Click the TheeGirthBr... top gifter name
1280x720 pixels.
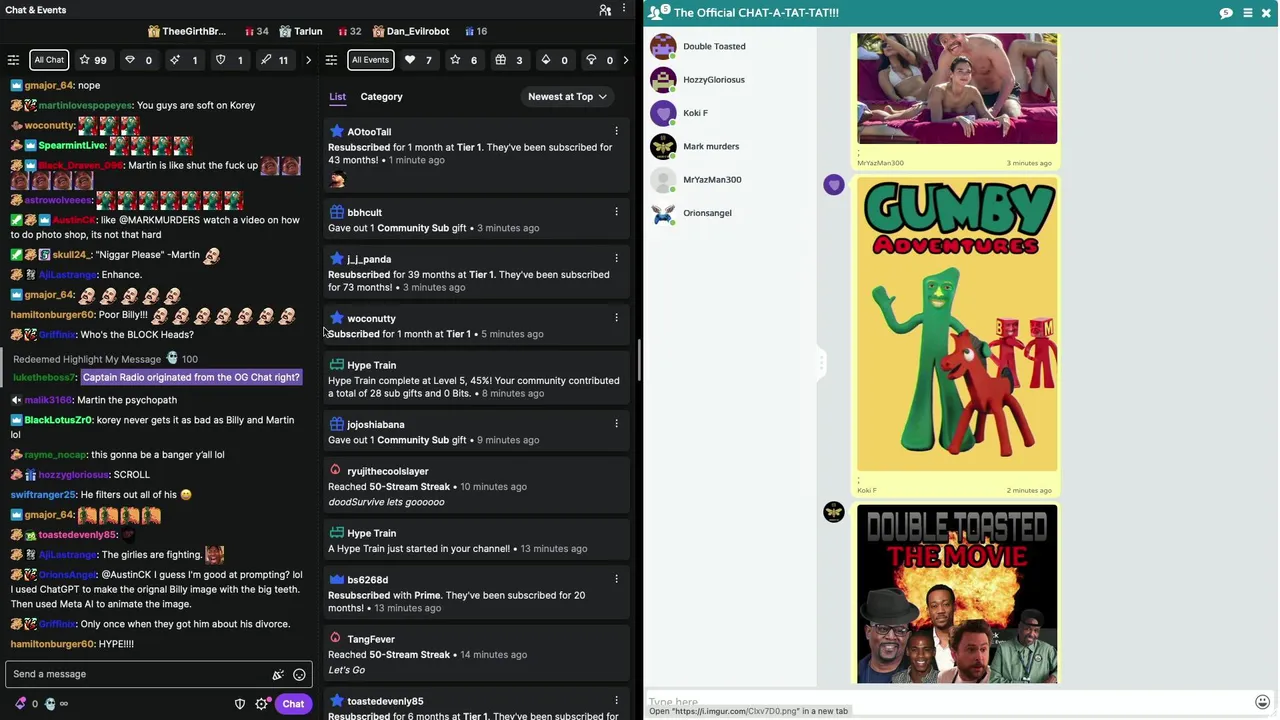point(194,31)
